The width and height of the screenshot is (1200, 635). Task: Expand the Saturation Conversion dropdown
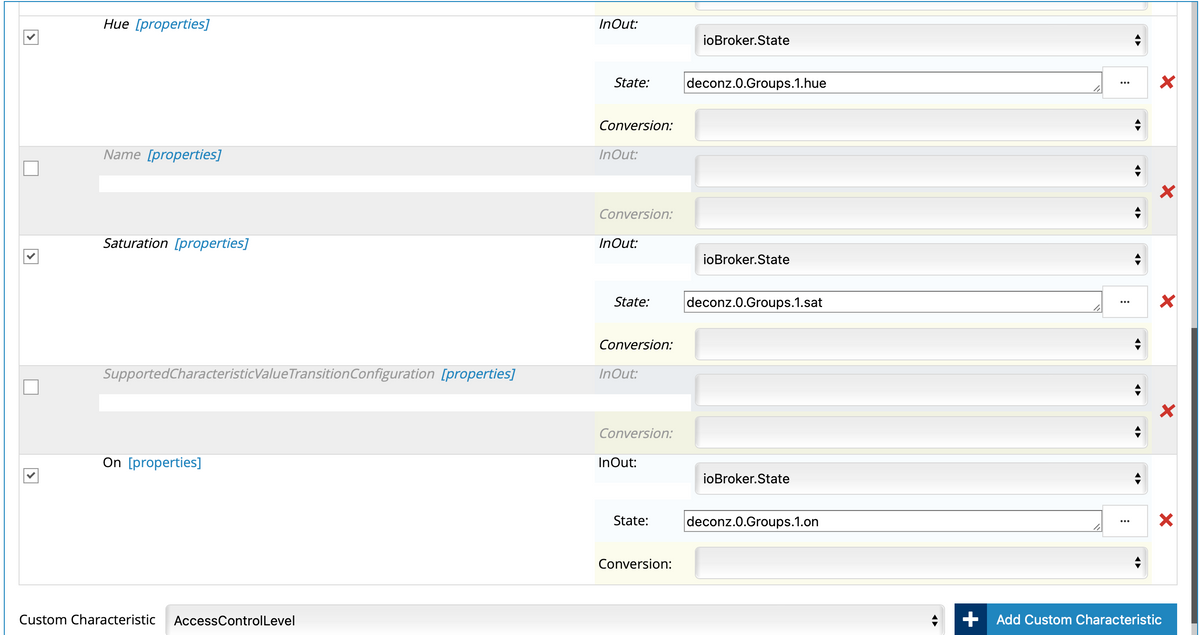pyautogui.click(x=921, y=345)
